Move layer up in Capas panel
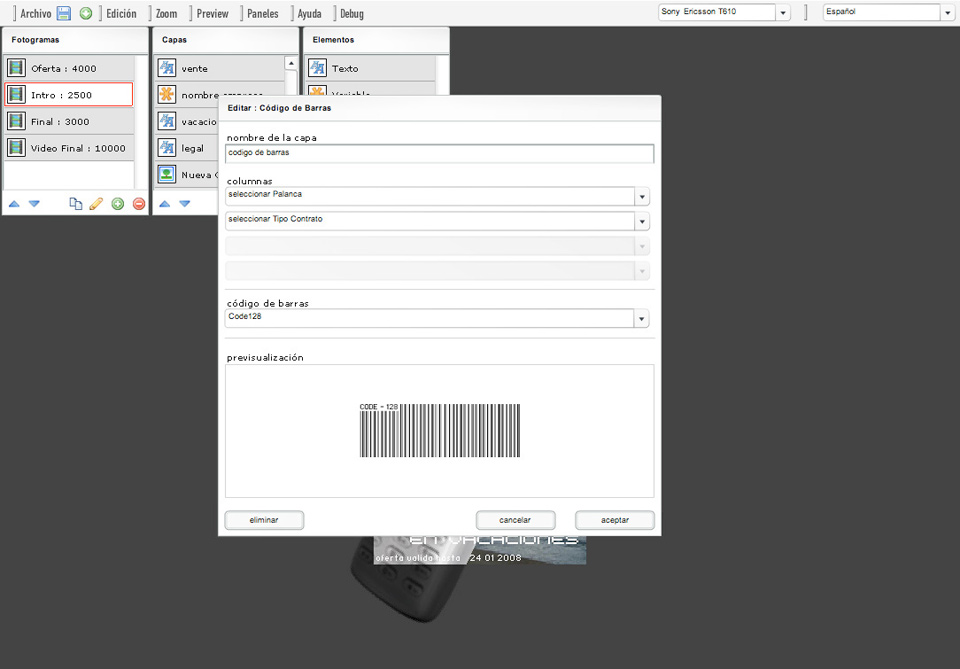The width and height of the screenshot is (960, 669). (x=164, y=204)
